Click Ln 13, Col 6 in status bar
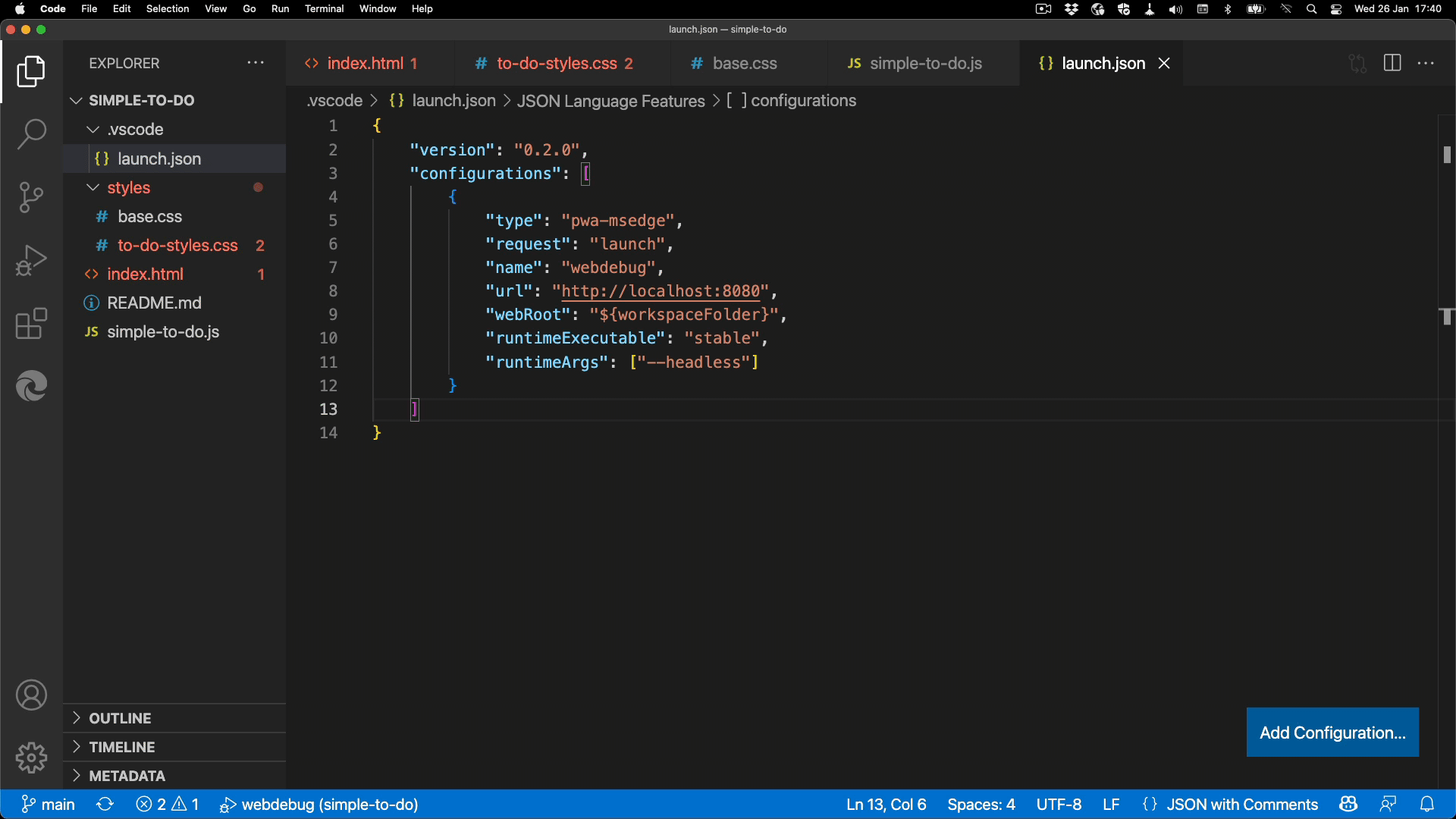This screenshot has width=1456, height=819. tap(886, 804)
